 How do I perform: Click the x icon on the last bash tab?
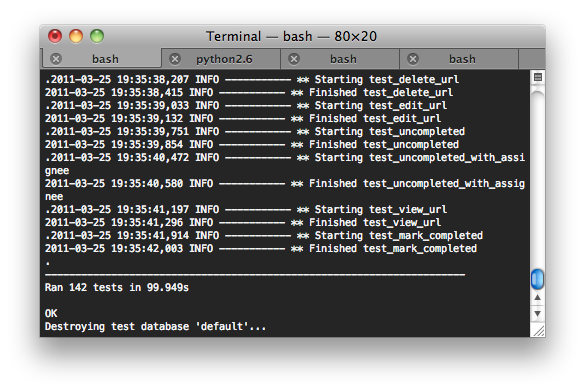pos(413,59)
